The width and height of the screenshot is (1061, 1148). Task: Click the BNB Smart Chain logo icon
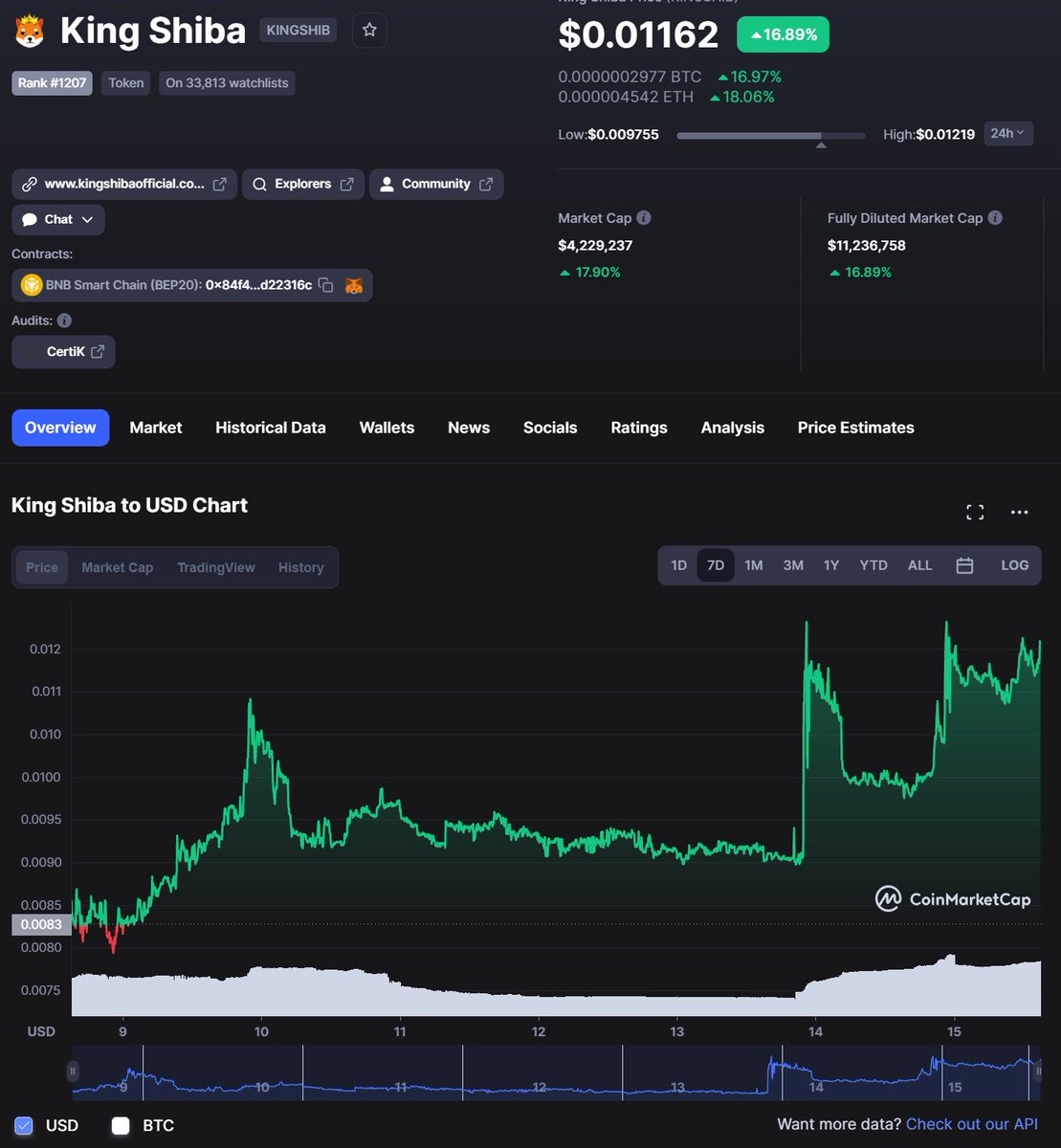tap(32, 285)
